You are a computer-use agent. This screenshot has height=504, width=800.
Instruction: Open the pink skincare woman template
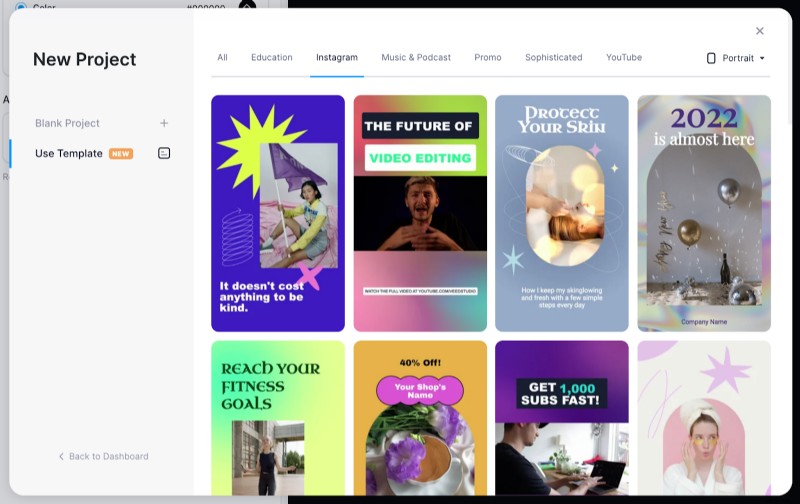tap(704, 418)
